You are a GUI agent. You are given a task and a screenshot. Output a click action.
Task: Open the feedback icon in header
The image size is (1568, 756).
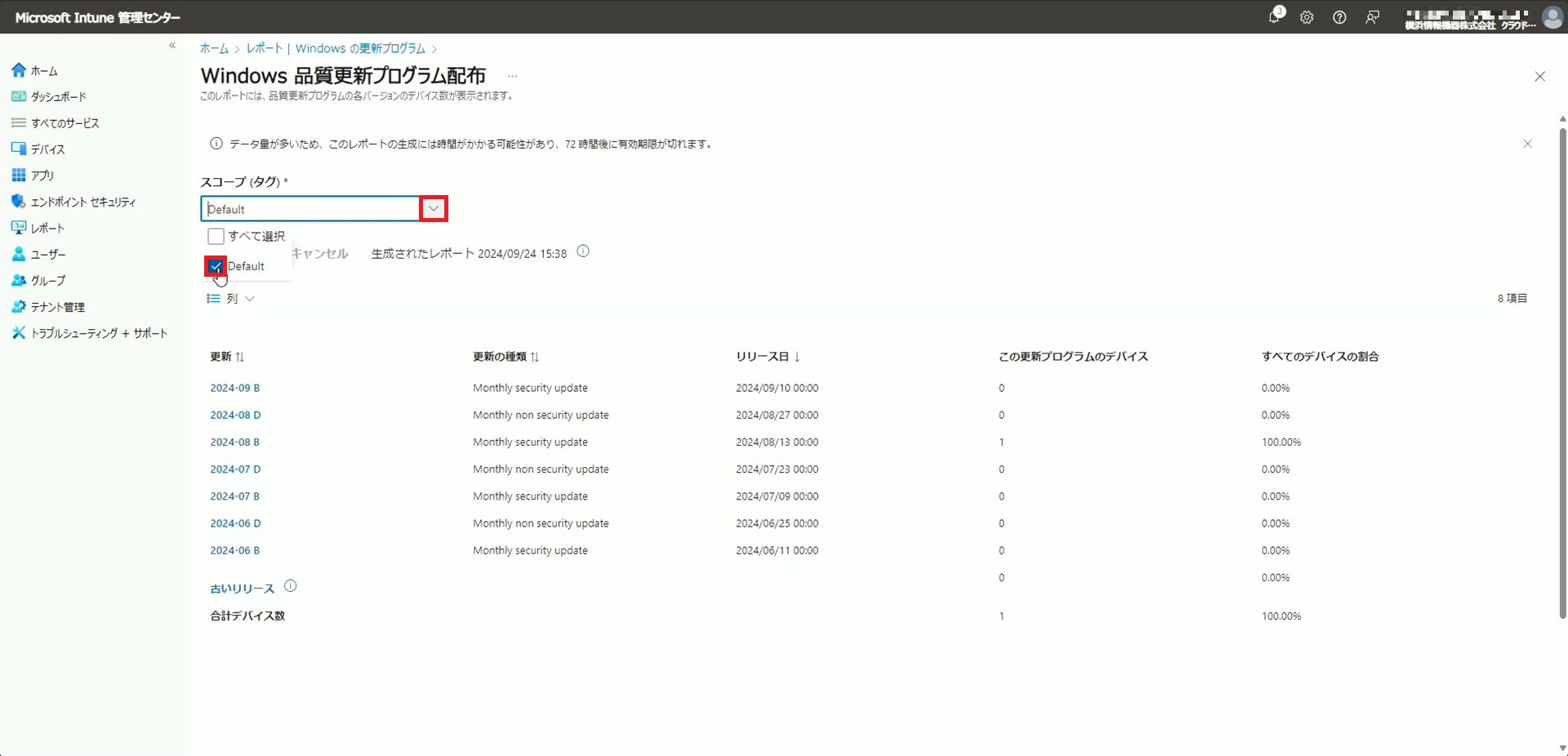tap(1372, 17)
